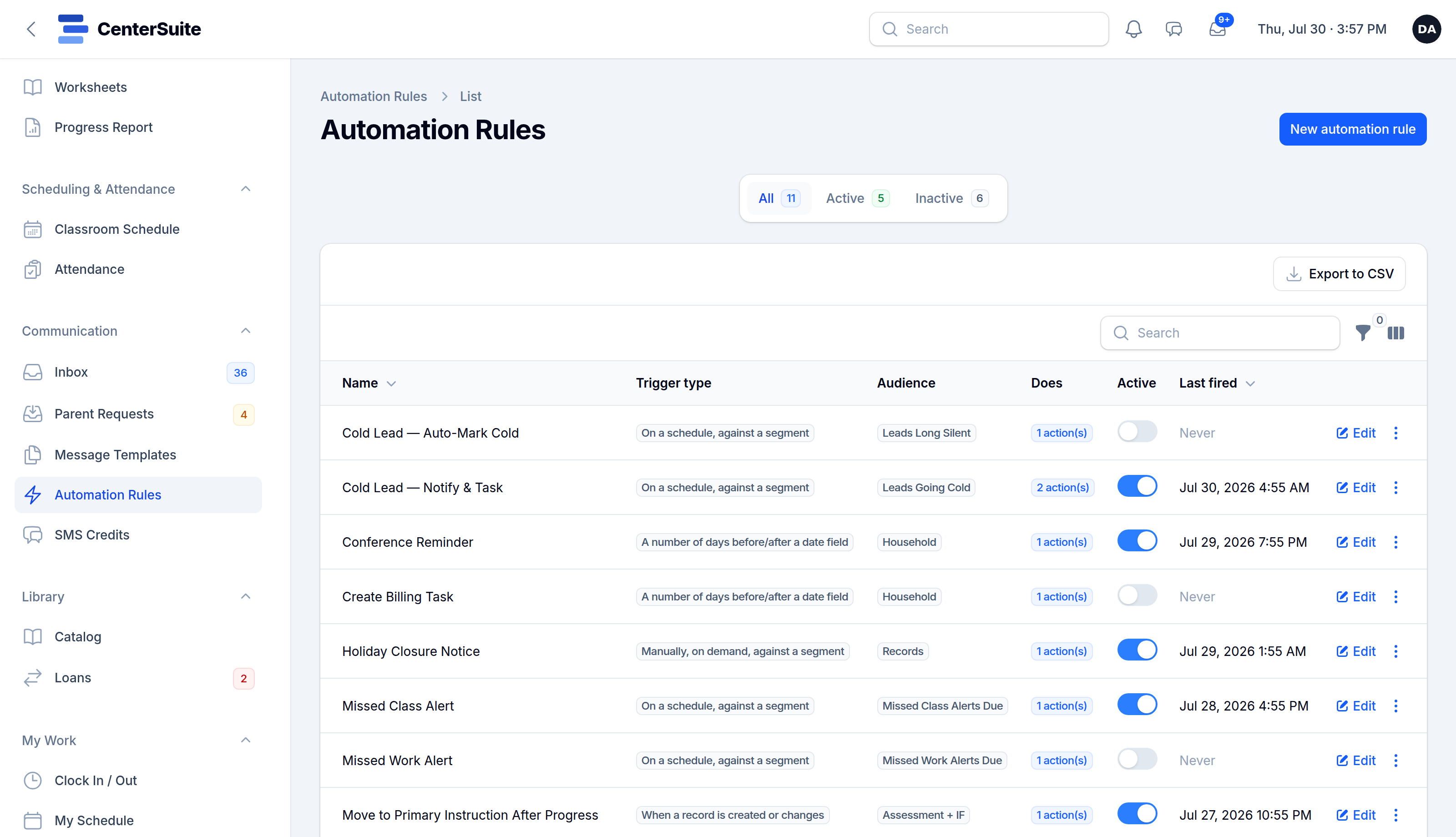Image resolution: width=1456 pixels, height=837 pixels.
Task: Focus the top global Search field
Action: (988, 29)
